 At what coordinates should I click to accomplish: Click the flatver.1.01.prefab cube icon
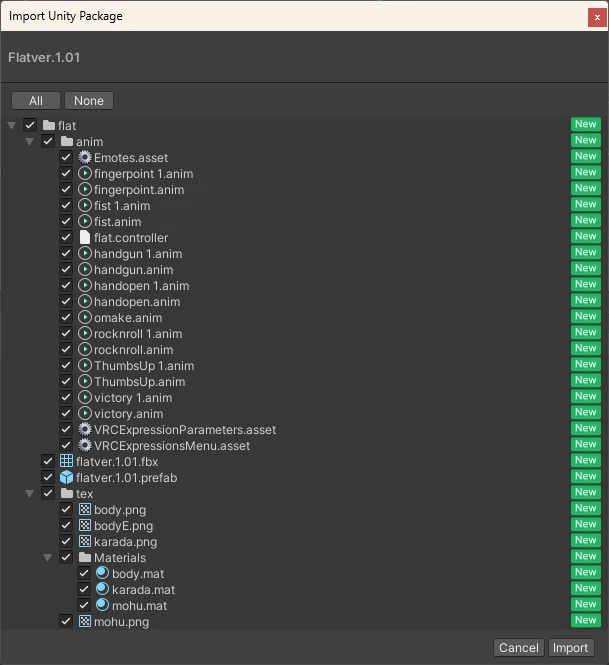point(67,478)
